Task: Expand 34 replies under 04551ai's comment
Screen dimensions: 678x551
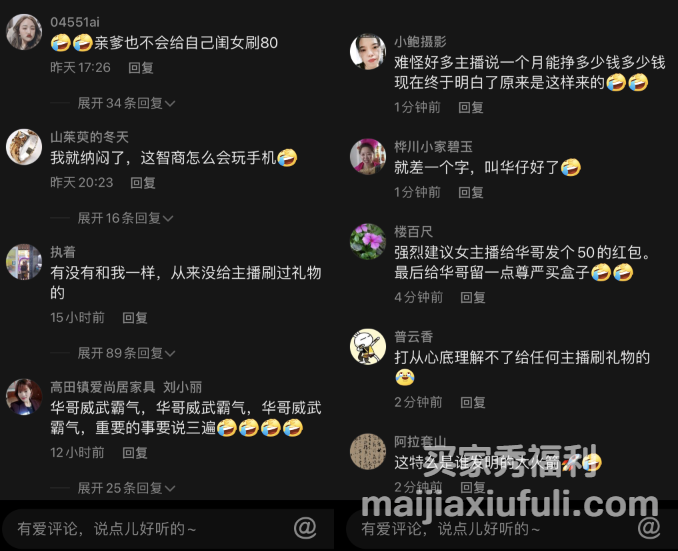Action: (126, 103)
